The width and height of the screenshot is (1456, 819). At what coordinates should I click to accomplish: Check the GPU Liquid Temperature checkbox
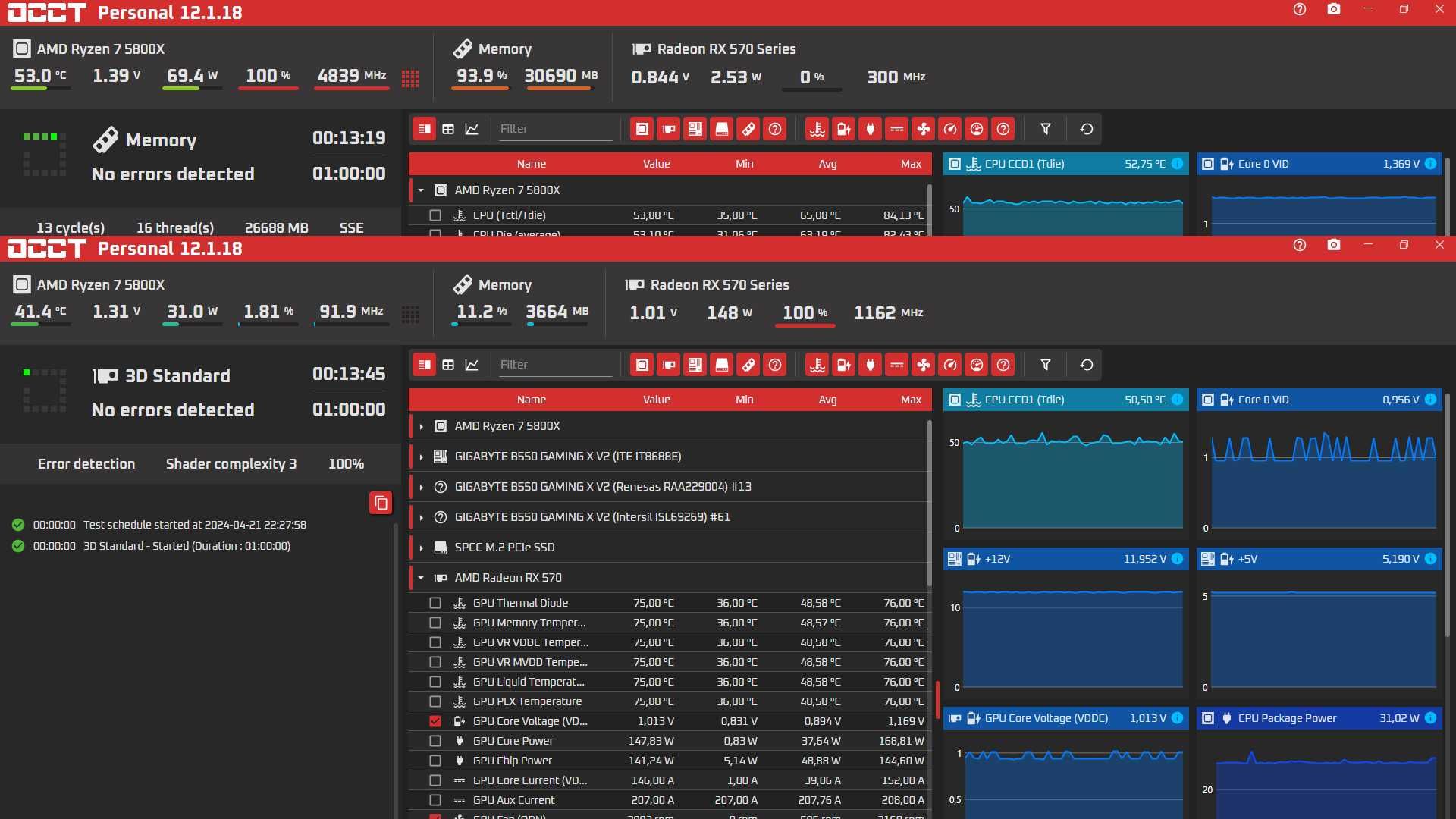pyautogui.click(x=435, y=682)
